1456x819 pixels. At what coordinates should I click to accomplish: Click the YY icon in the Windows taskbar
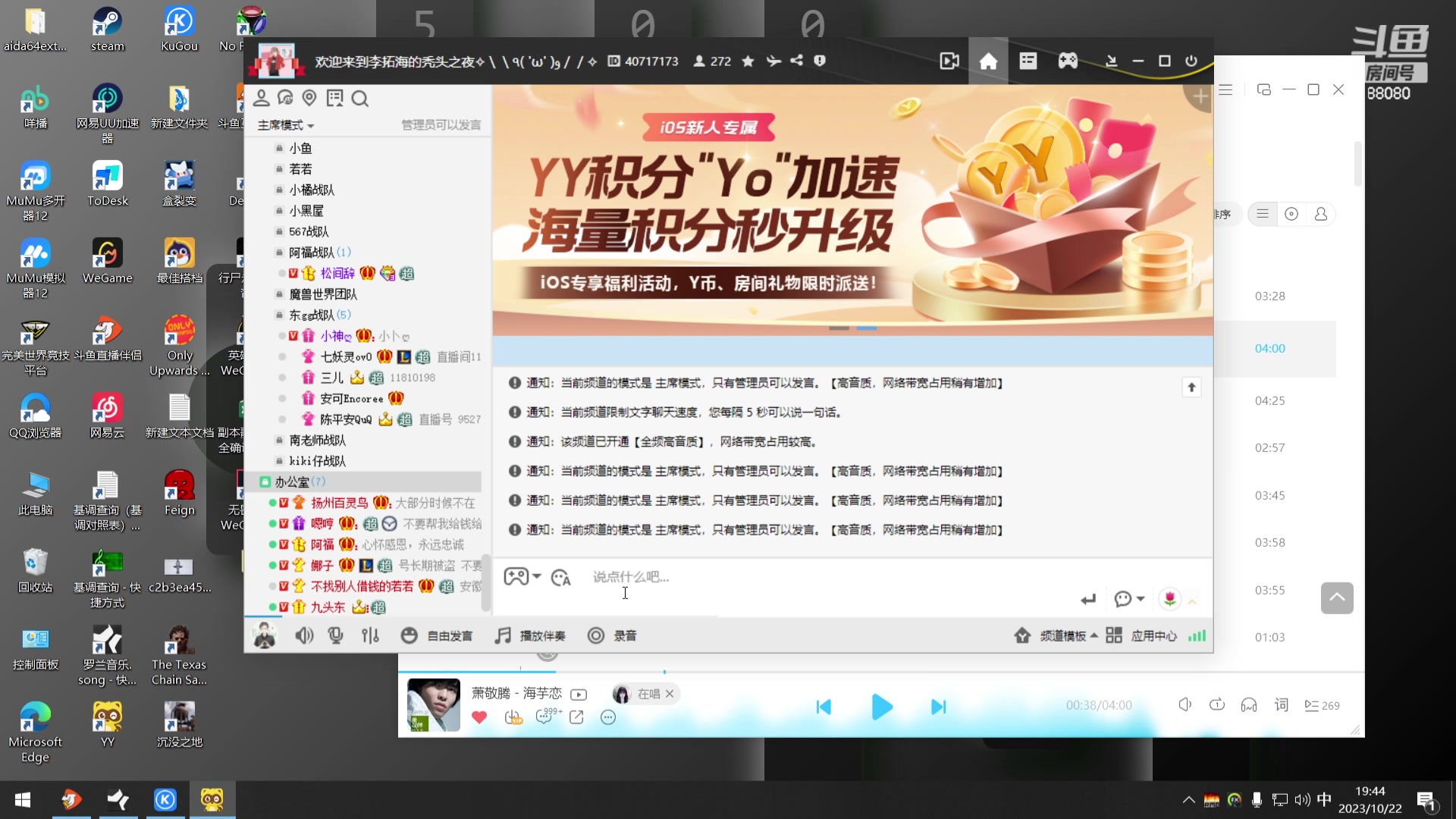pos(212,799)
